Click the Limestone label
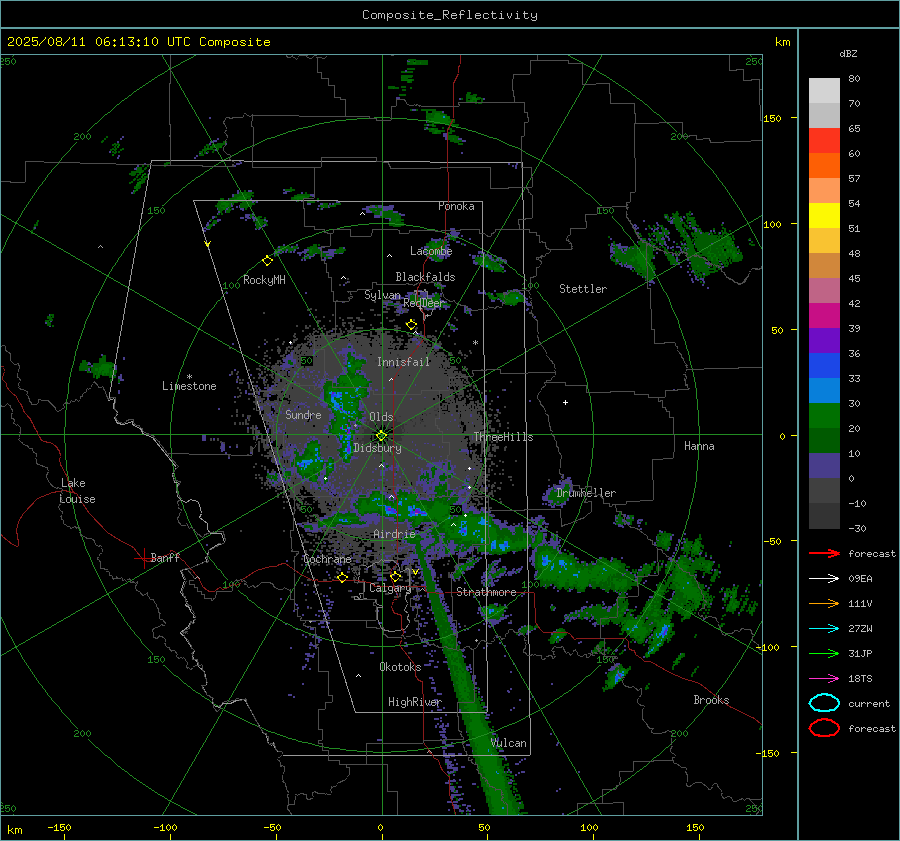The image size is (900, 841). click(189, 386)
